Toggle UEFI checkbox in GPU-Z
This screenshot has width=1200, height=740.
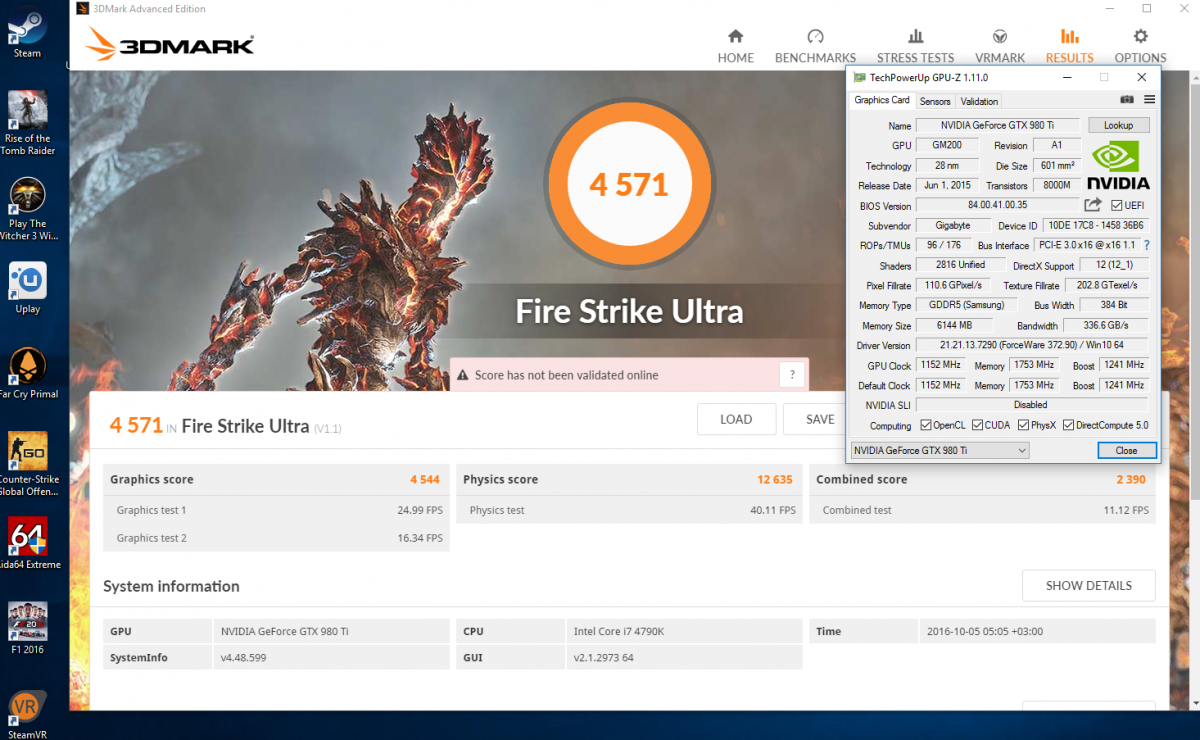click(1117, 205)
